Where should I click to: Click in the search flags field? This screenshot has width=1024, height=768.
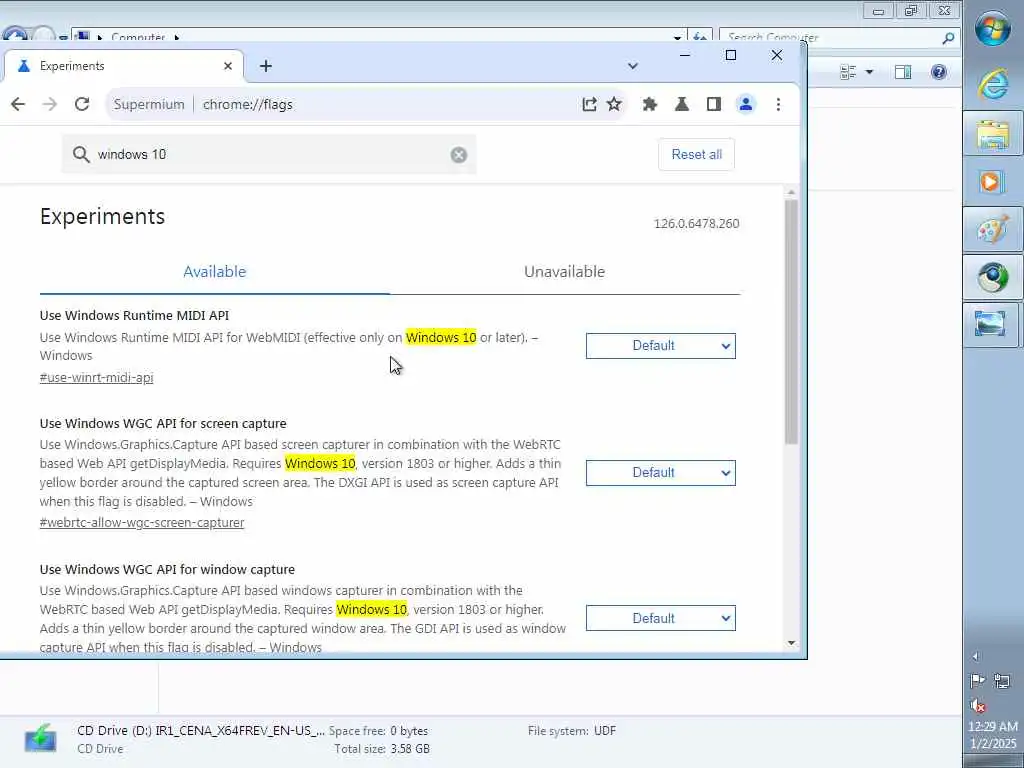(269, 155)
